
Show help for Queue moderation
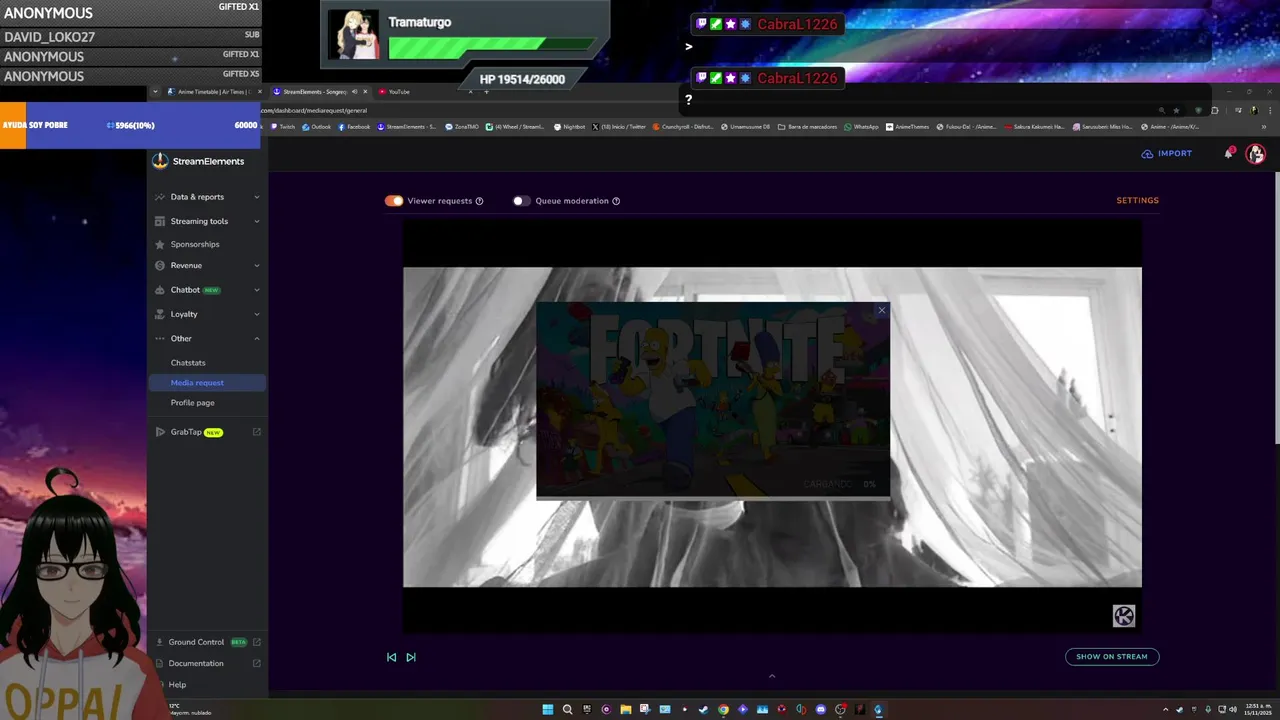coord(616,201)
